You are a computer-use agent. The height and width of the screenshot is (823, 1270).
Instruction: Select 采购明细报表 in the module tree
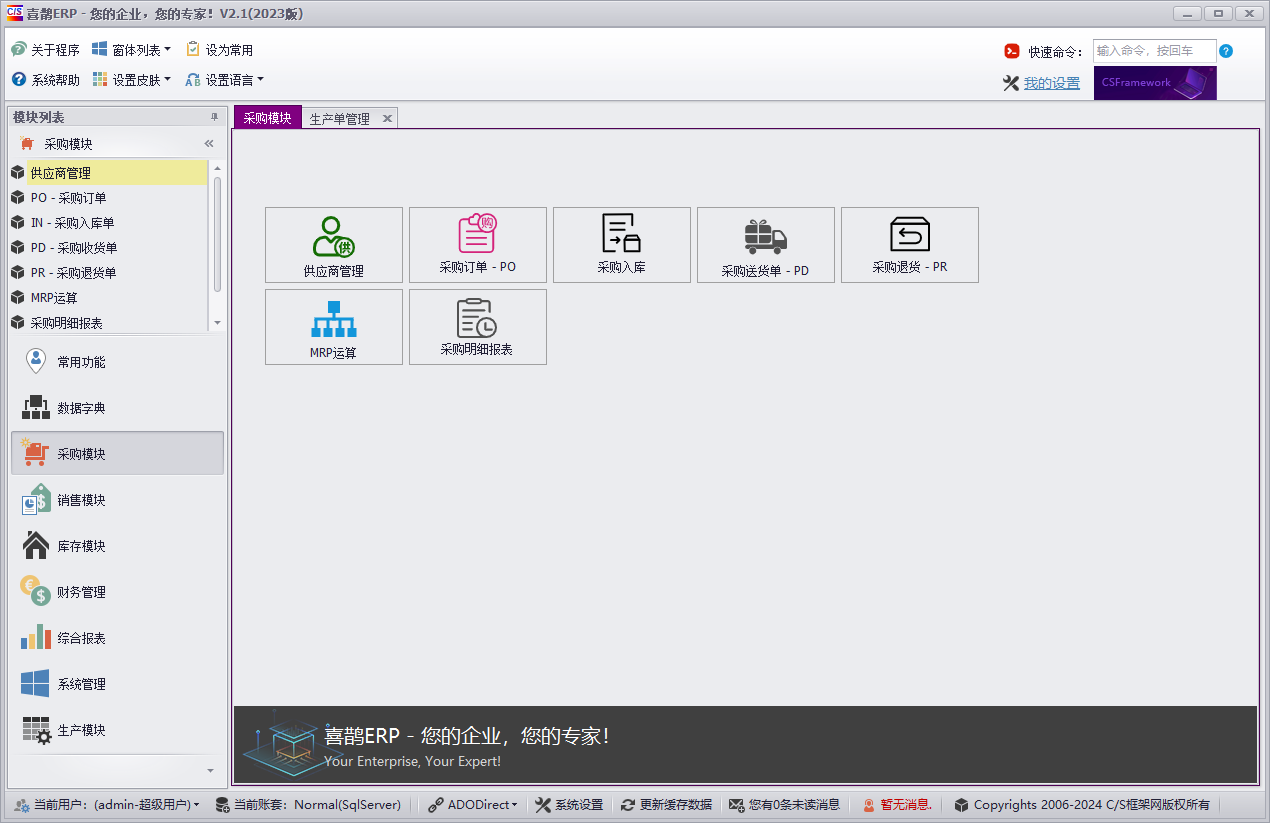(x=108, y=323)
